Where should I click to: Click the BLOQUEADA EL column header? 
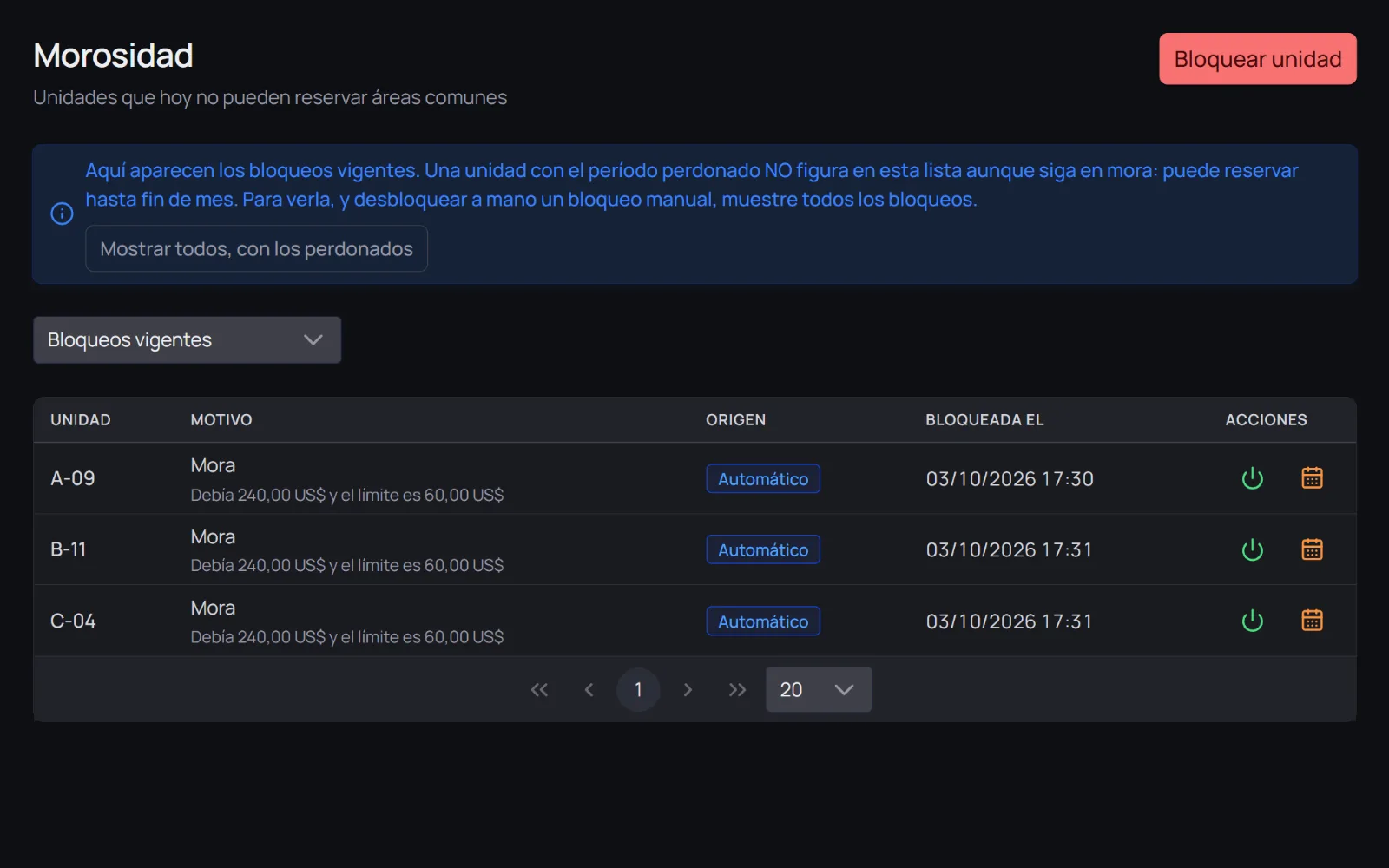click(984, 420)
